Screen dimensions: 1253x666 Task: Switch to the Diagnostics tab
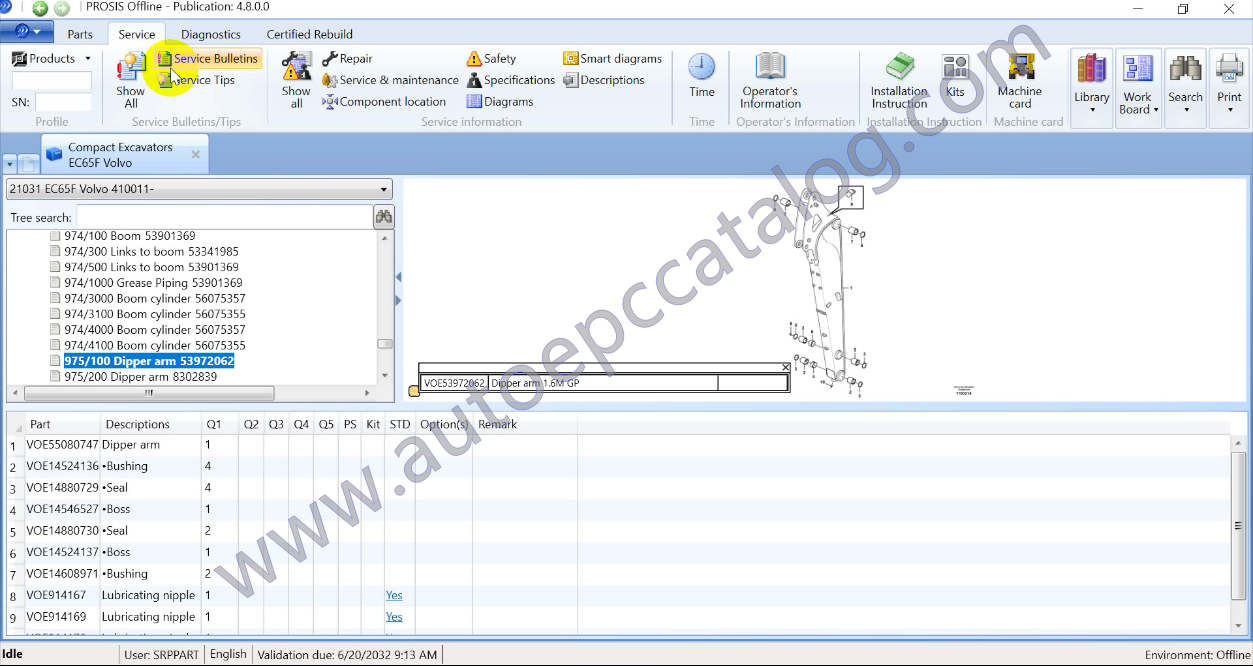coord(210,34)
